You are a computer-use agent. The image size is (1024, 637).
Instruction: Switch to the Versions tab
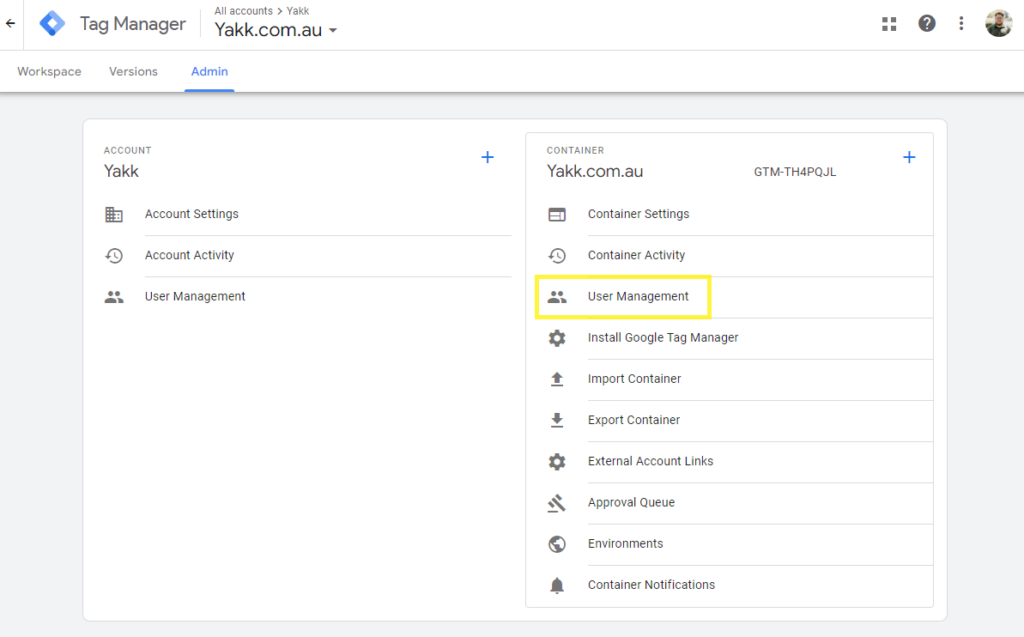(x=133, y=72)
